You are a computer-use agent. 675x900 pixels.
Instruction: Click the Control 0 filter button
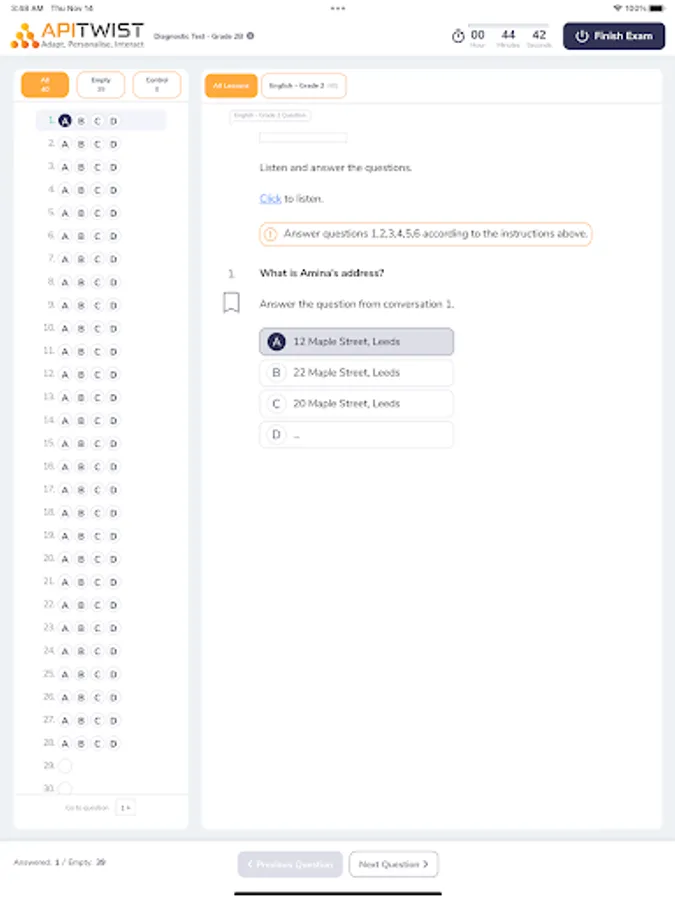pos(157,84)
